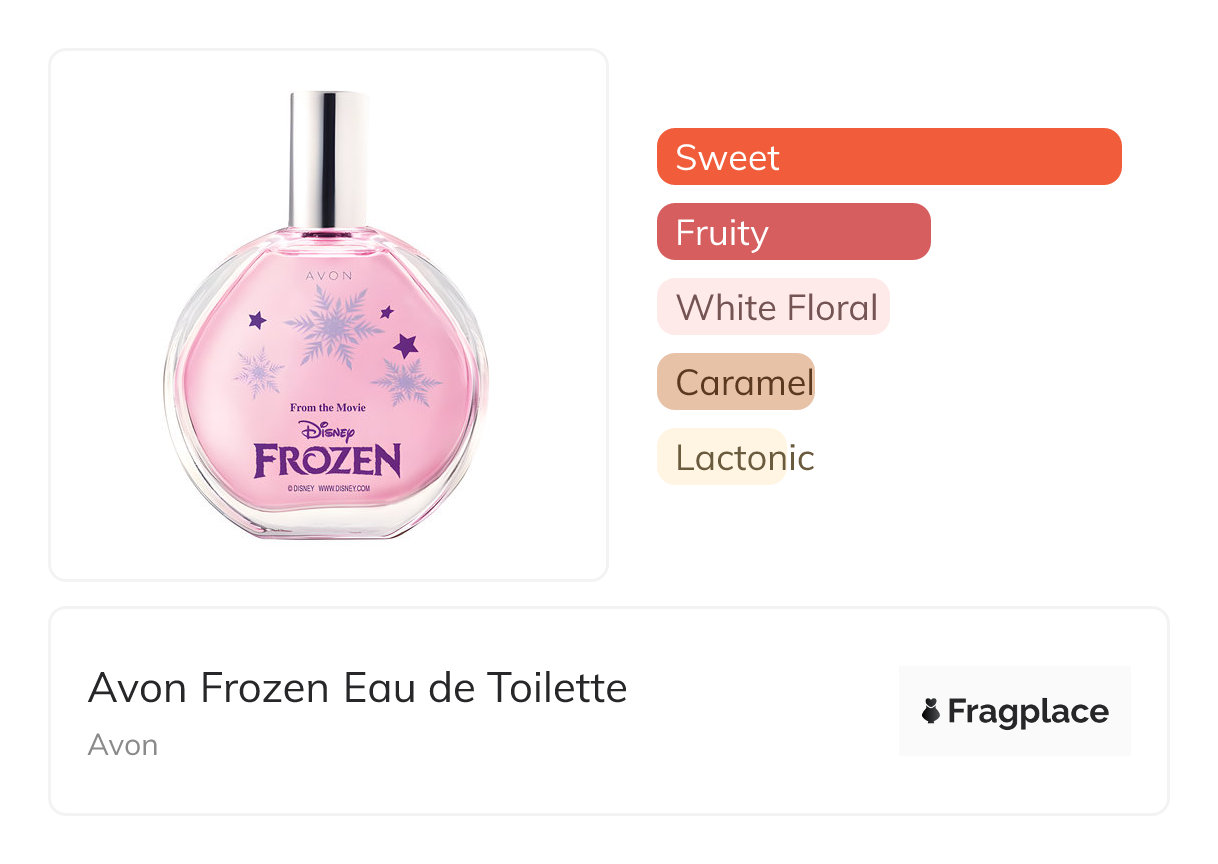This screenshot has width=1218, height=864.
Task: Click the largest purple star on bottle
Action: point(405,345)
